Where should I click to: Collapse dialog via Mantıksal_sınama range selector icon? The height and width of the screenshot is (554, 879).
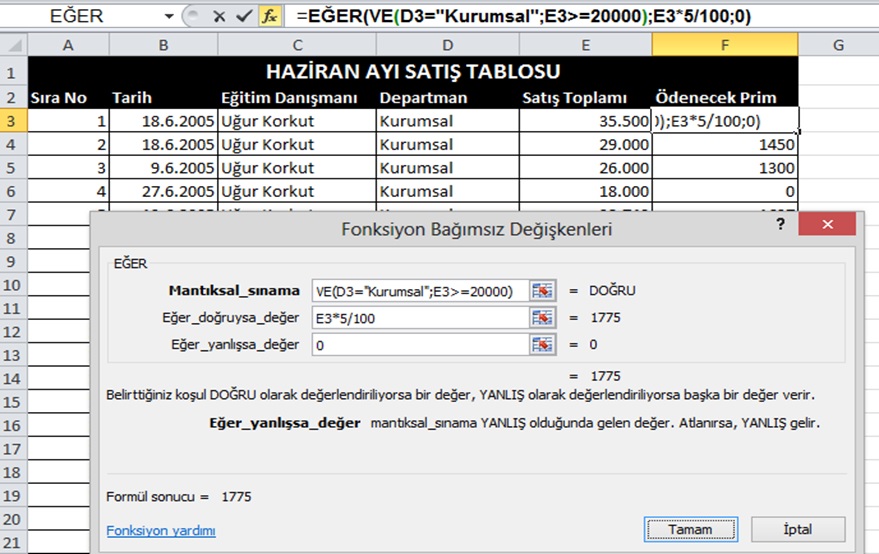[542, 290]
